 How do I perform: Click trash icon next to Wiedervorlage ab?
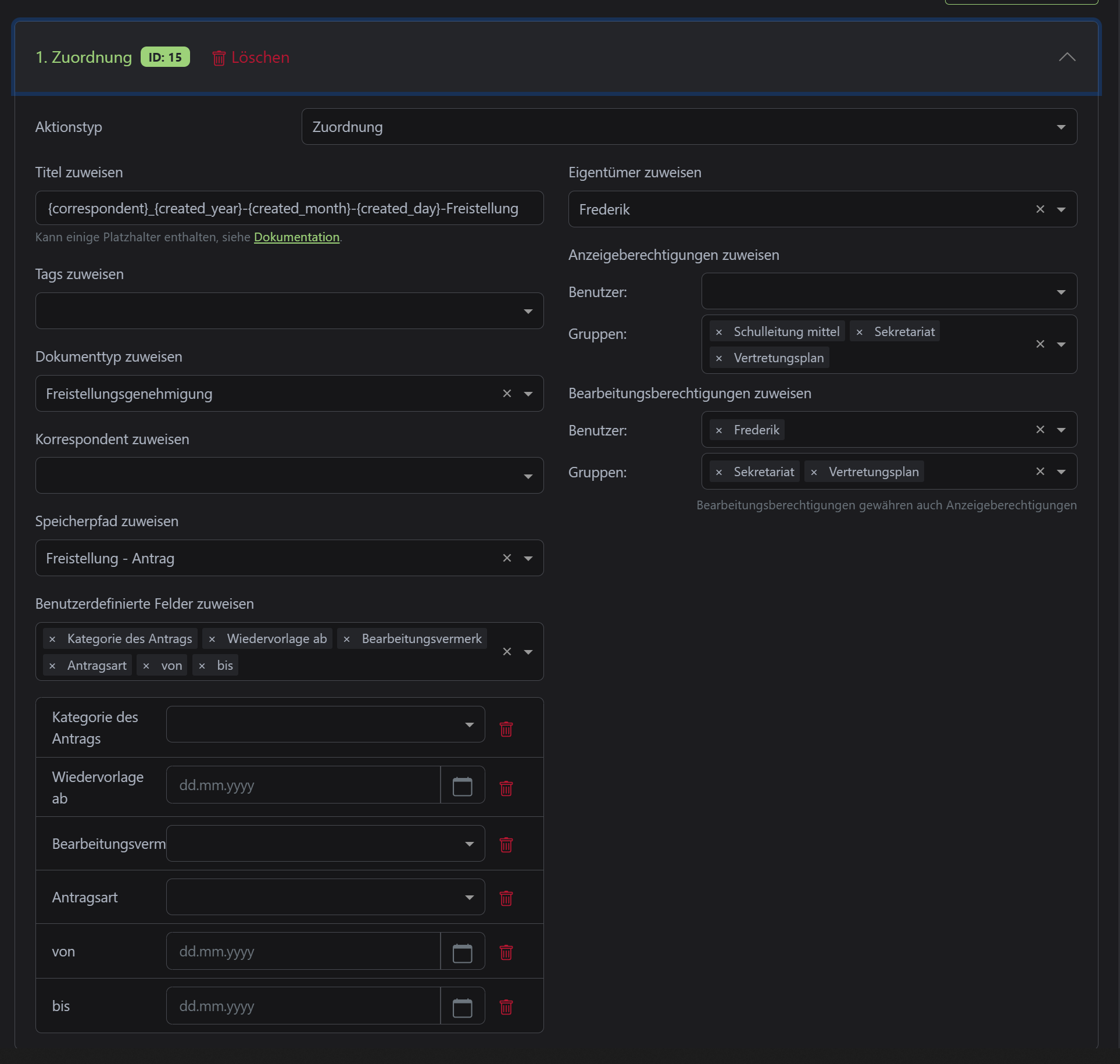coord(506,788)
